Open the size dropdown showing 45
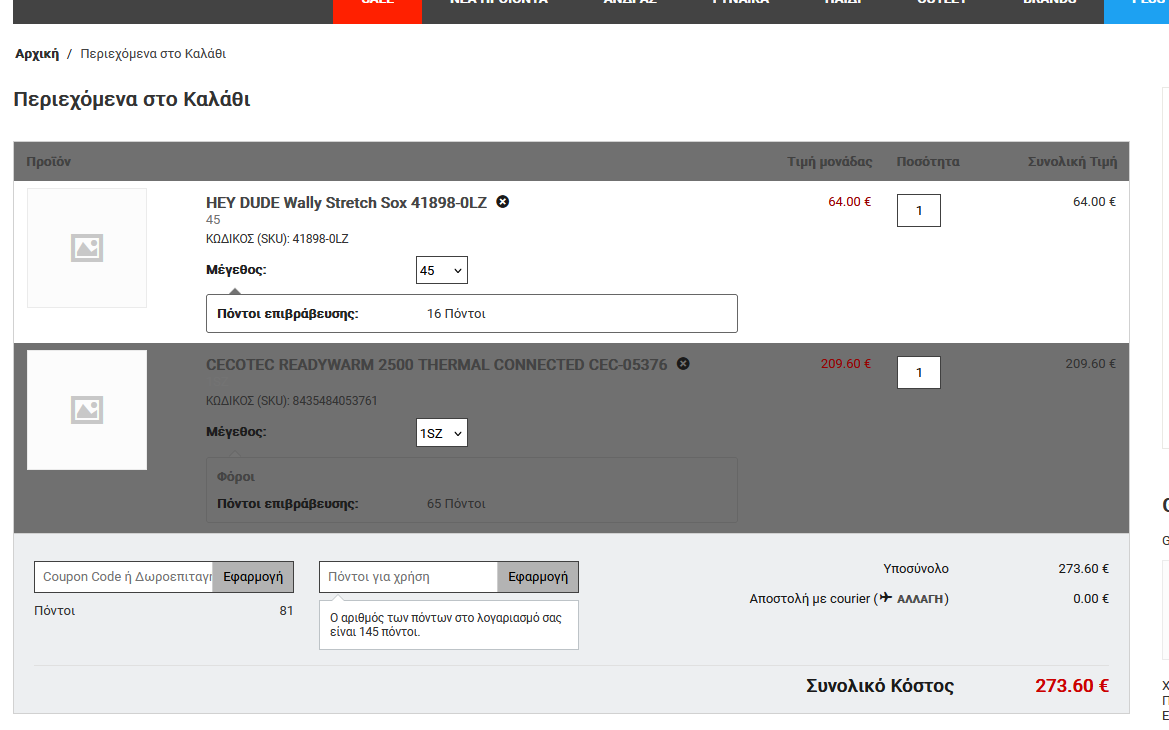The image size is (1169, 730). [x=441, y=270]
